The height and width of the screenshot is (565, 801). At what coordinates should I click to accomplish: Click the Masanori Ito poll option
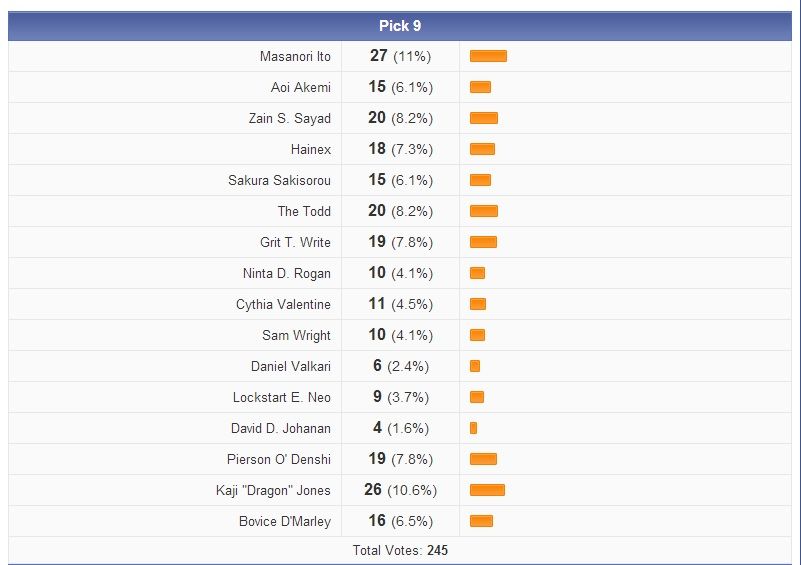(x=295, y=57)
